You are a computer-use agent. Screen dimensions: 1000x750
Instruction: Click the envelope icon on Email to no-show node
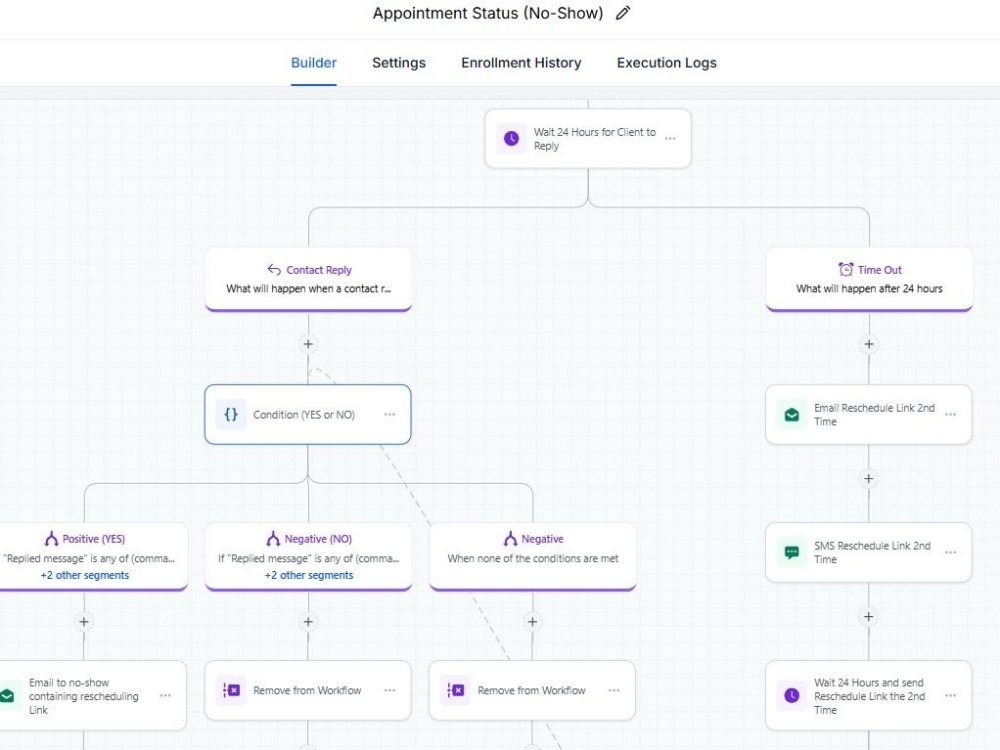click(x=7, y=696)
